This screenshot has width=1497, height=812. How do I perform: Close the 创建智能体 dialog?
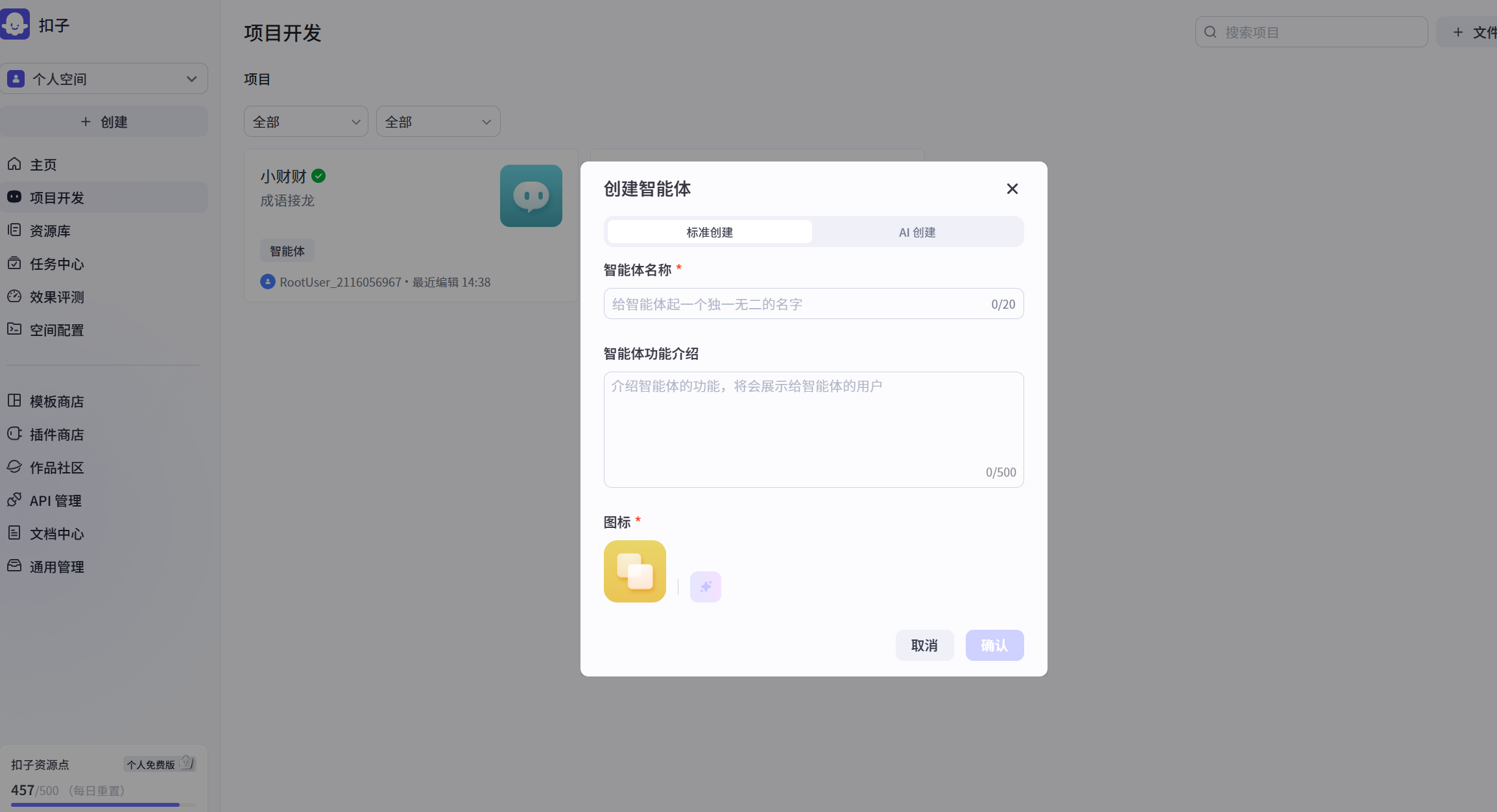tap(1012, 189)
